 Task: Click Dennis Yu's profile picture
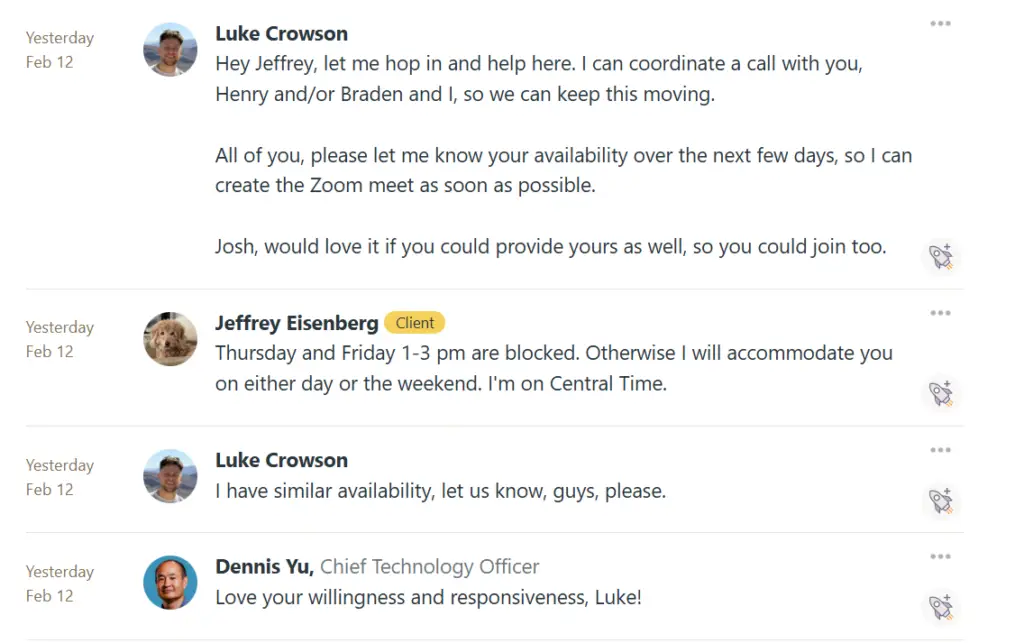pos(170,582)
